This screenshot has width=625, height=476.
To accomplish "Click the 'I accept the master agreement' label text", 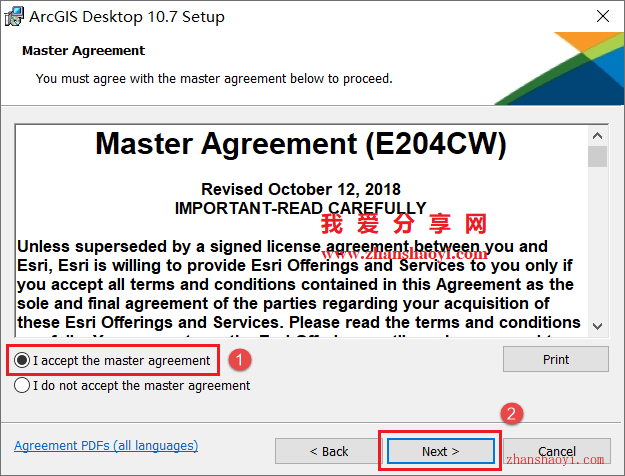I will (121, 360).
